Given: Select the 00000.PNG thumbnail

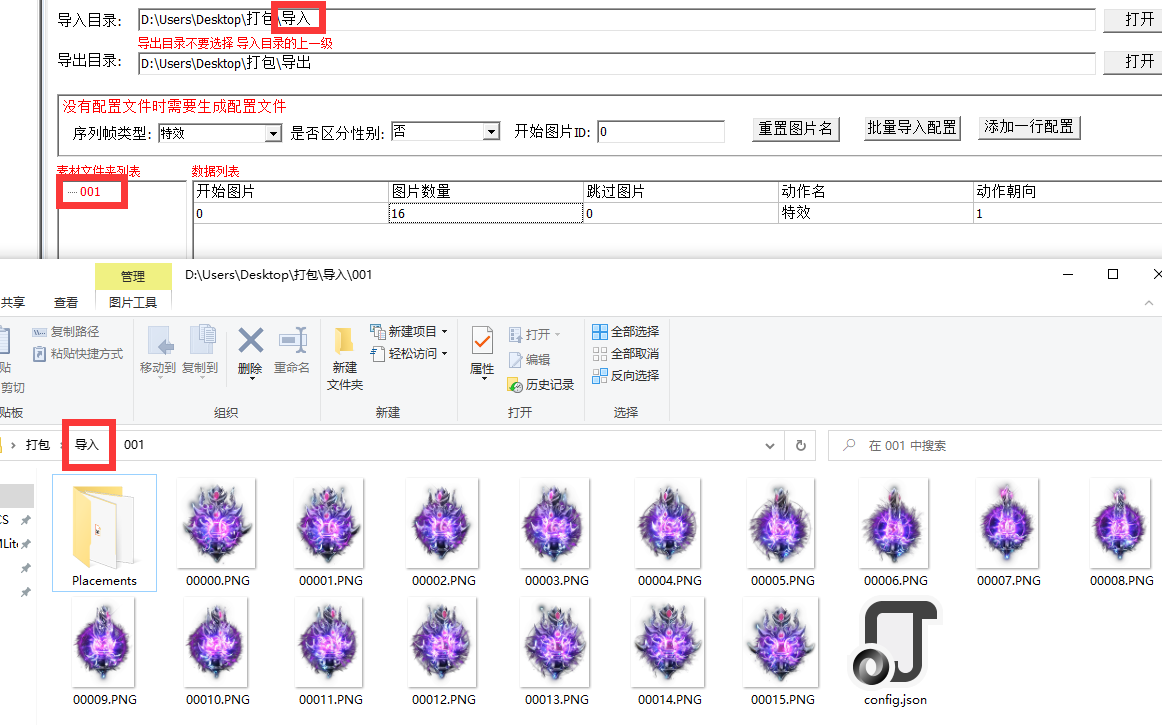Looking at the screenshot, I should pyautogui.click(x=217, y=533).
